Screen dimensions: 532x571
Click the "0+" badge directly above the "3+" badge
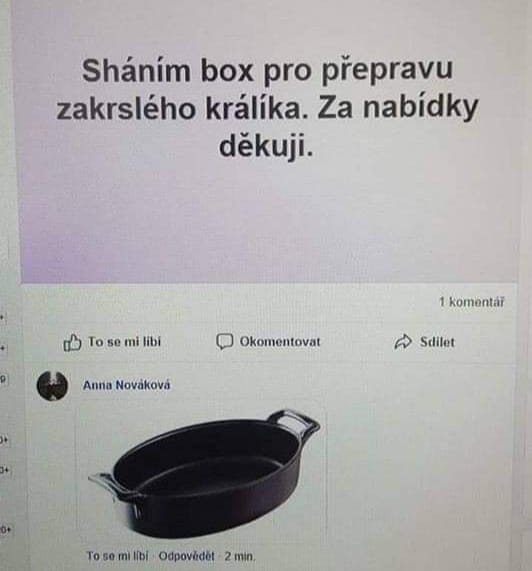(x=4, y=440)
